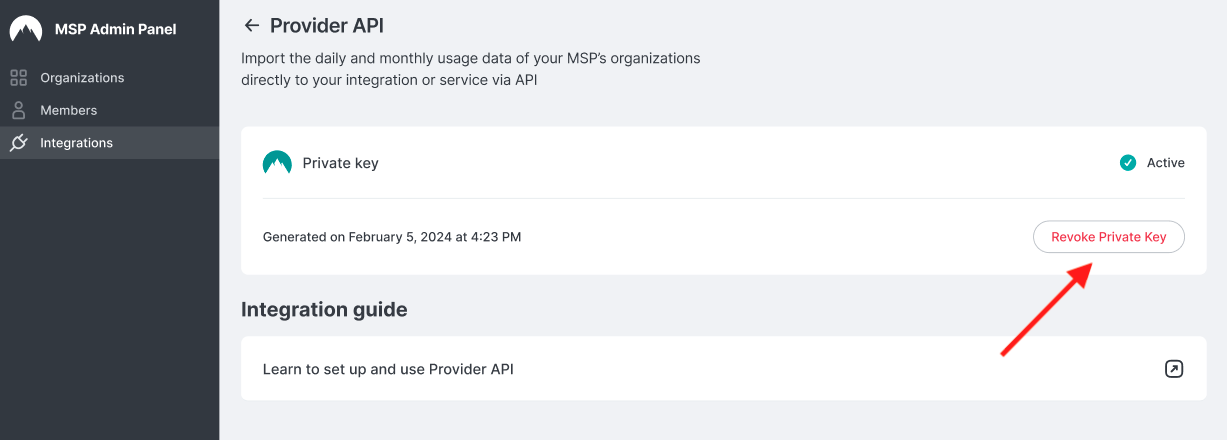The width and height of the screenshot is (1227, 440).
Task: Click the Integration guide heading
Action: coord(324,310)
